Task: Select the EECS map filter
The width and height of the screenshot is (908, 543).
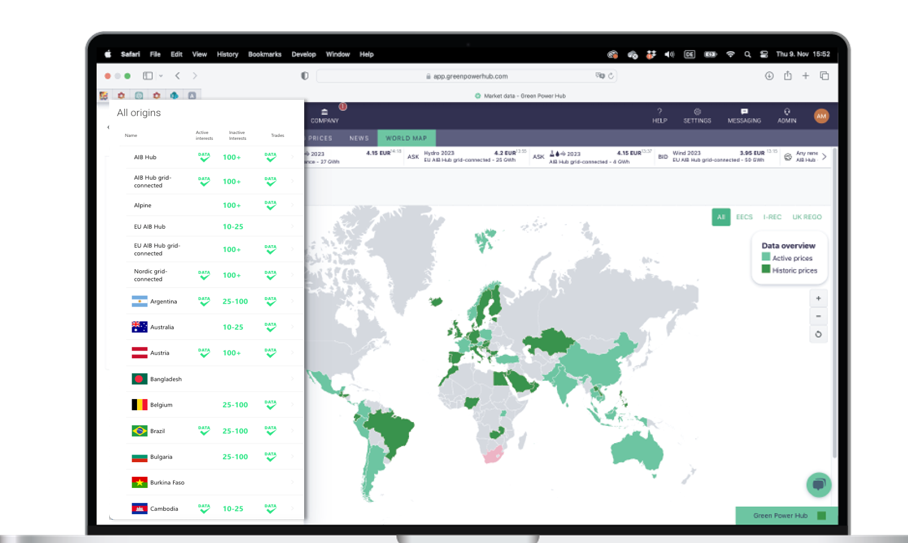Action: tap(744, 217)
